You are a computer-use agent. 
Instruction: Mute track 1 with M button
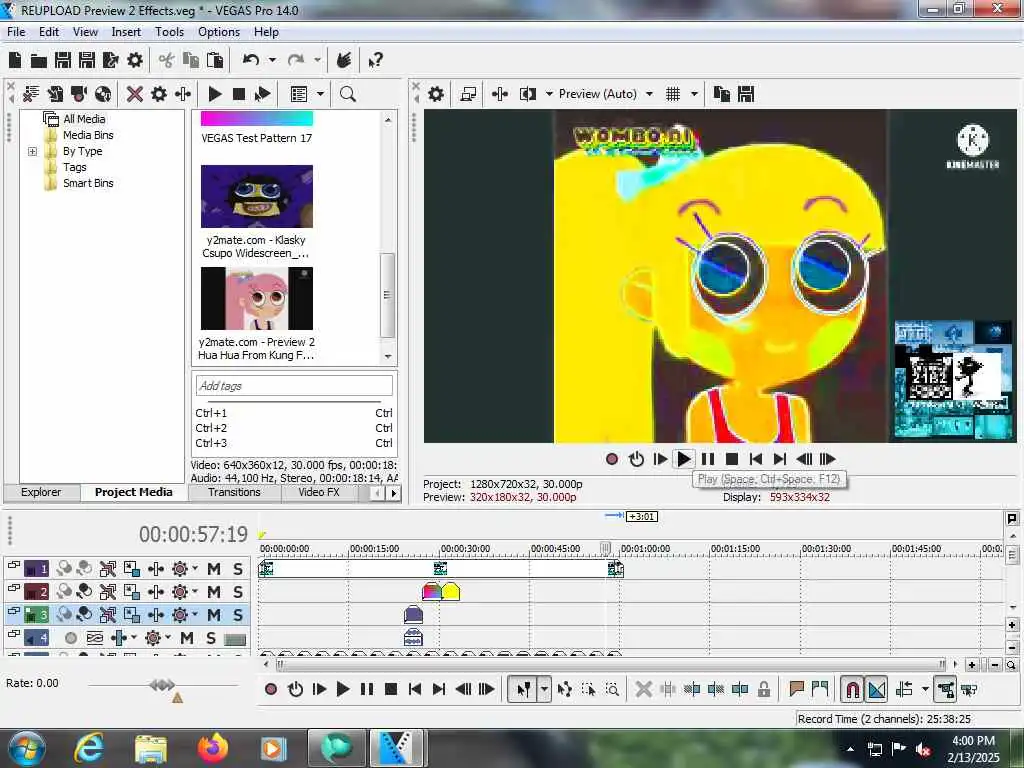point(214,569)
